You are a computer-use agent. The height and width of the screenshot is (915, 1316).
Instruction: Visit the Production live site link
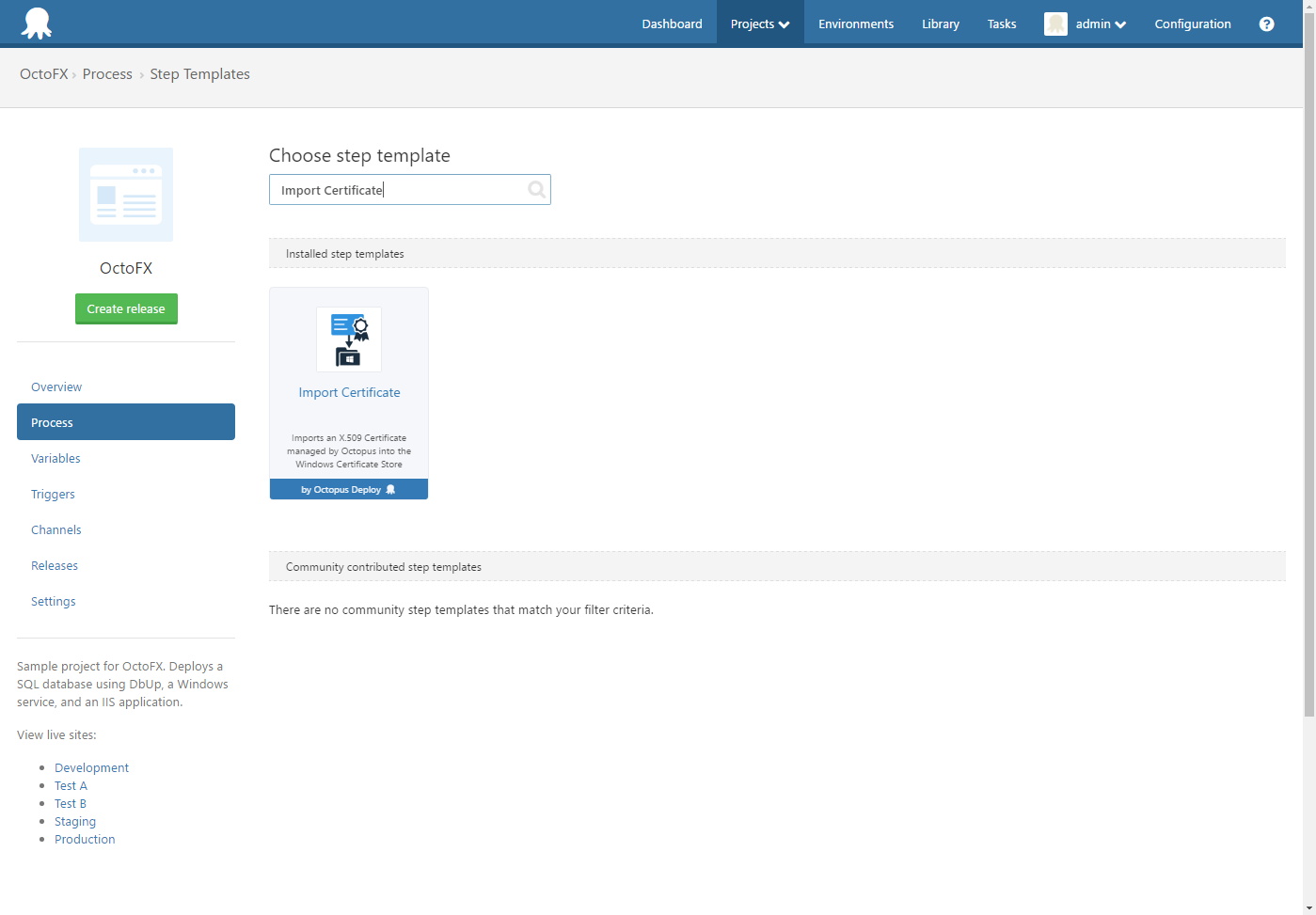85,839
